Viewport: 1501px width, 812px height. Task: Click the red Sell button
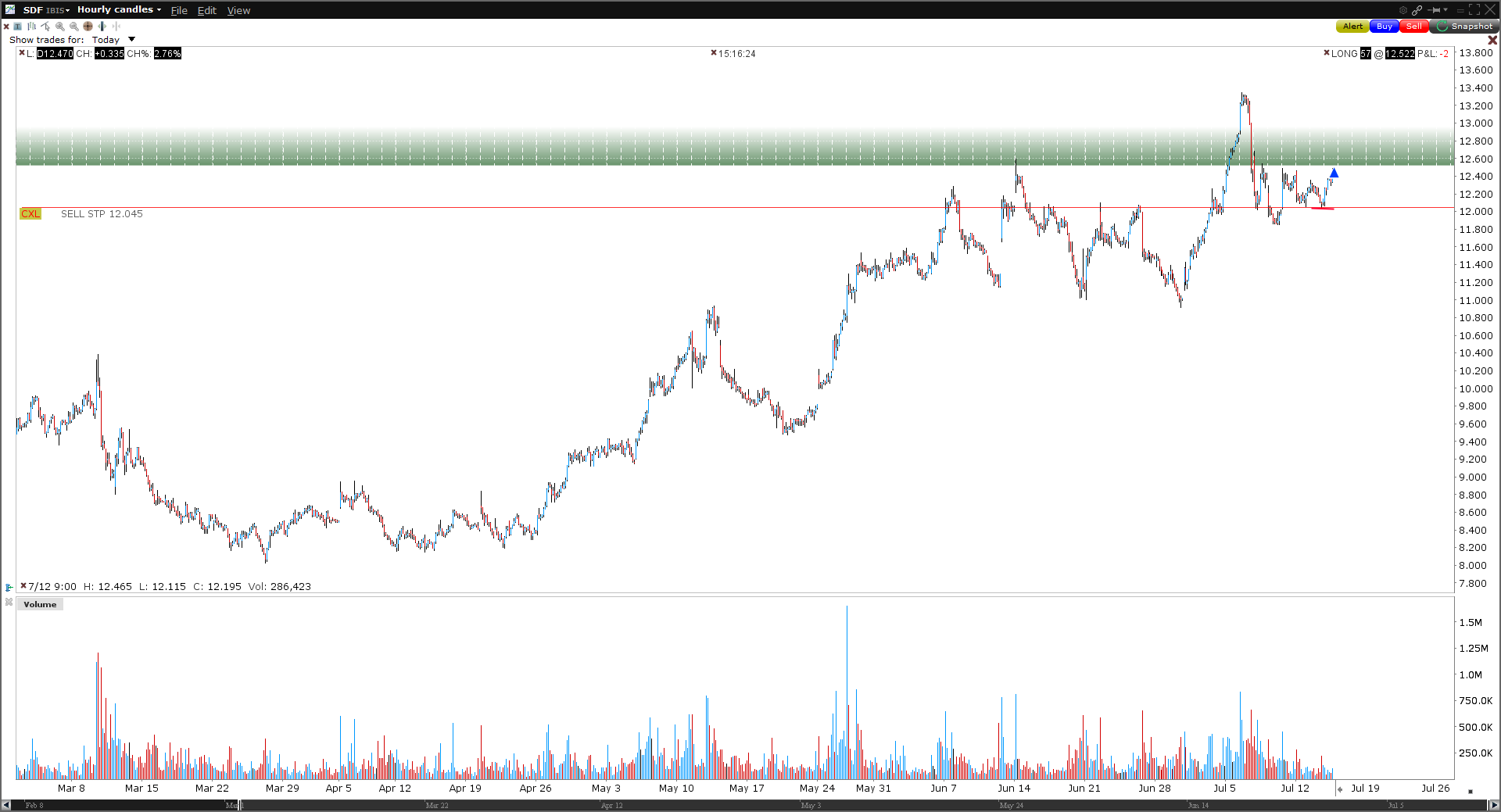(1414, 27)
